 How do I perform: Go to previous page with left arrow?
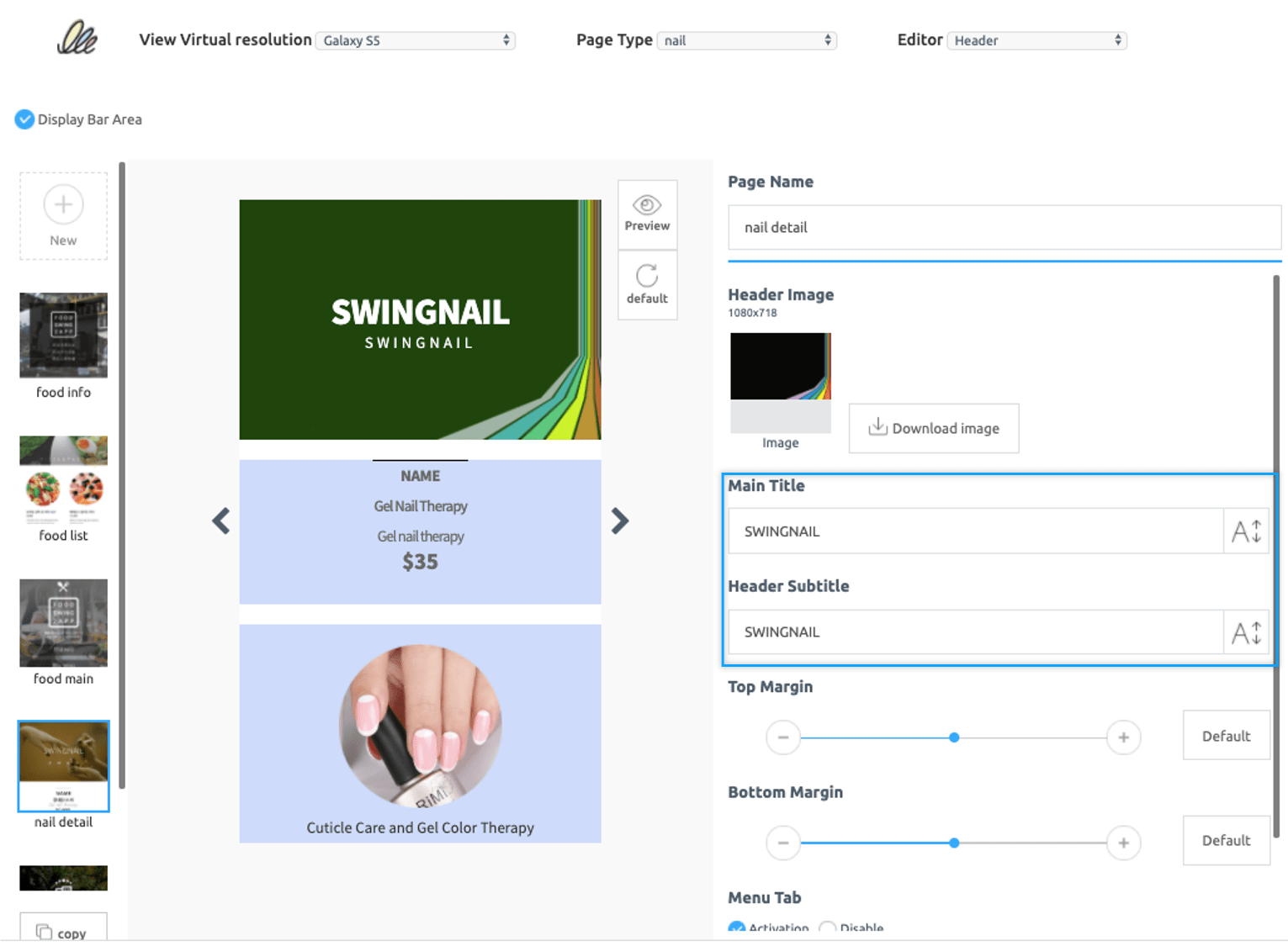tap(220, 521)
